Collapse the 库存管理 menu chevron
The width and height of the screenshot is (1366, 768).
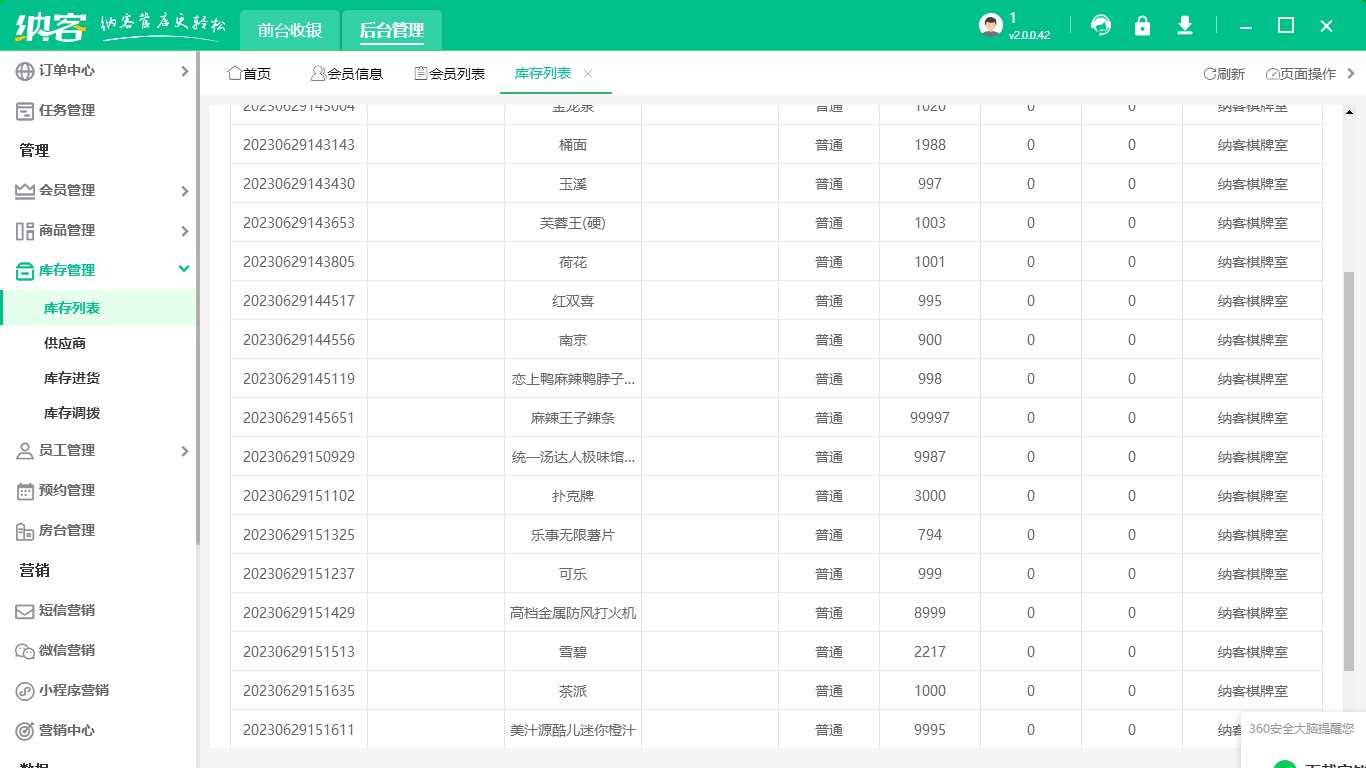coord(184,269)
